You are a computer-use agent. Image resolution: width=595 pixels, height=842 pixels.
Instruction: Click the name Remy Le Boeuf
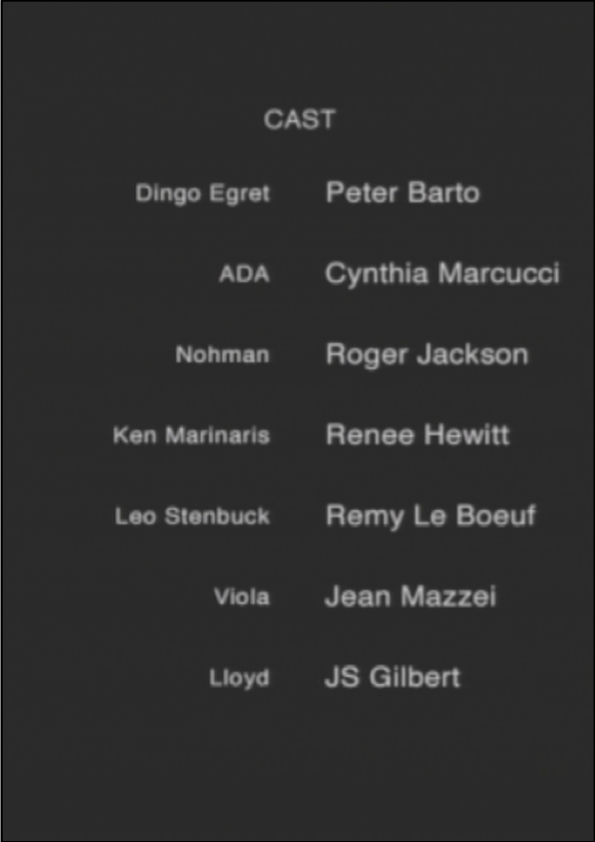[431, 516]
